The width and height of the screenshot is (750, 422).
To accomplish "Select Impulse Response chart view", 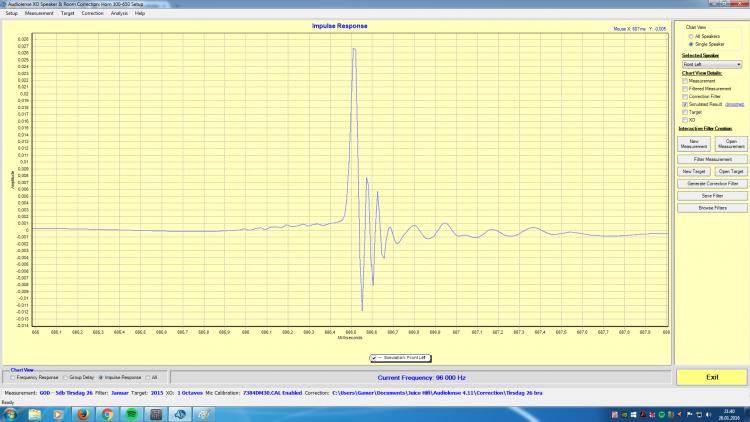I will coord(101,378).
